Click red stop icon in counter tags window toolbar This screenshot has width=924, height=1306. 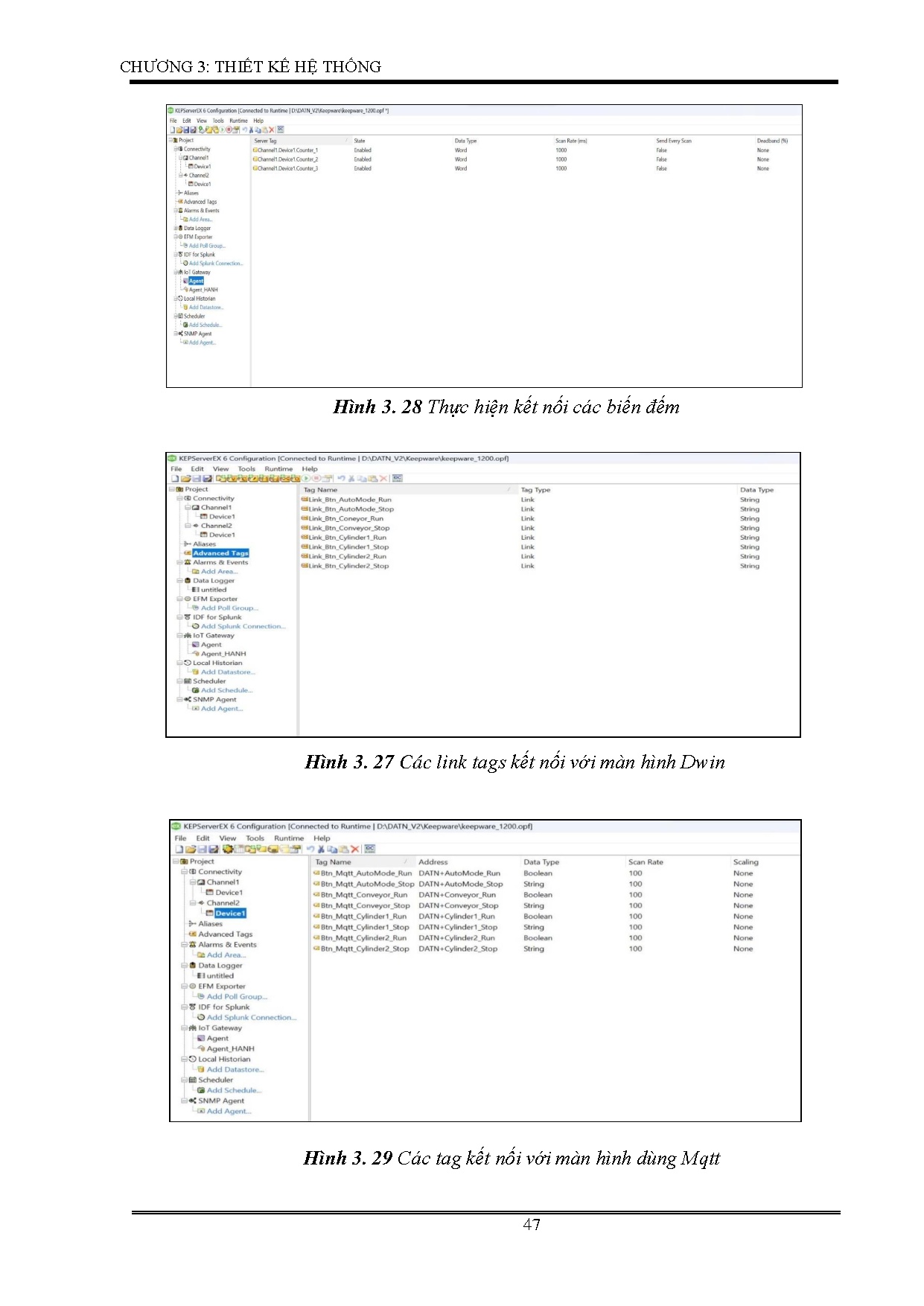coord(229,130)
